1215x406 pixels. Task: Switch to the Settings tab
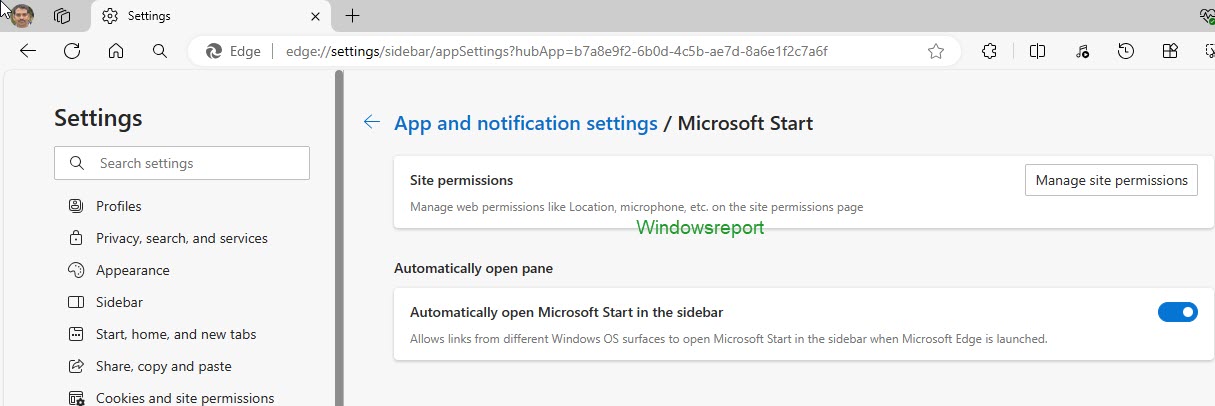pos(200,16)
